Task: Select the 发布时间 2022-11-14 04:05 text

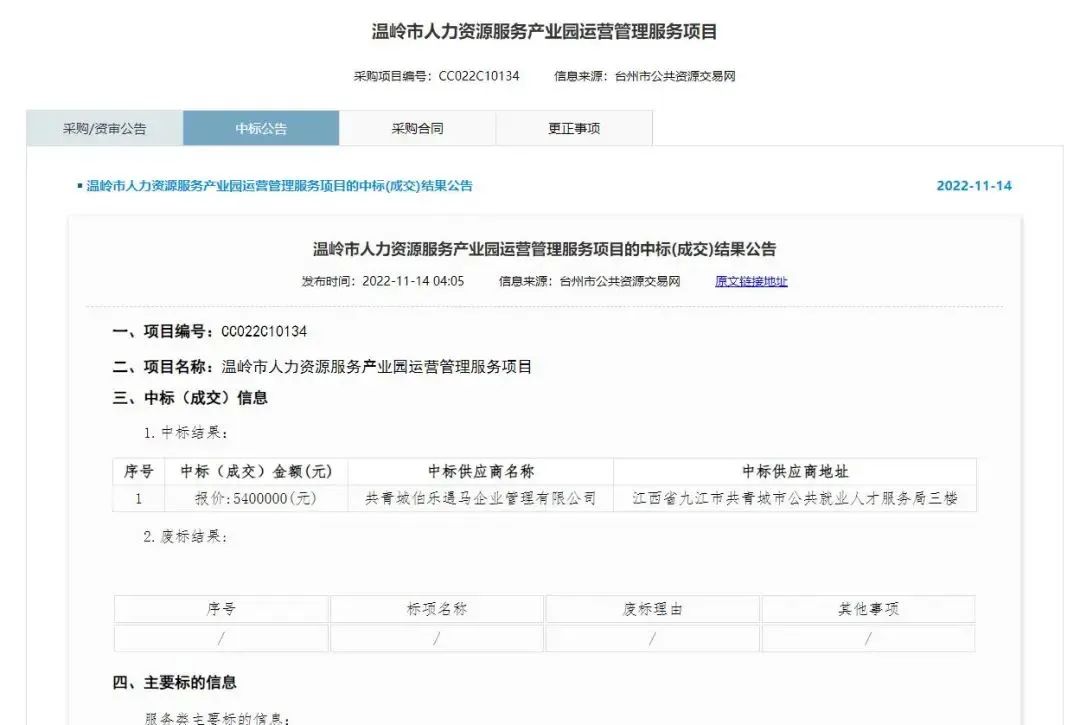Action: point(383,281)
